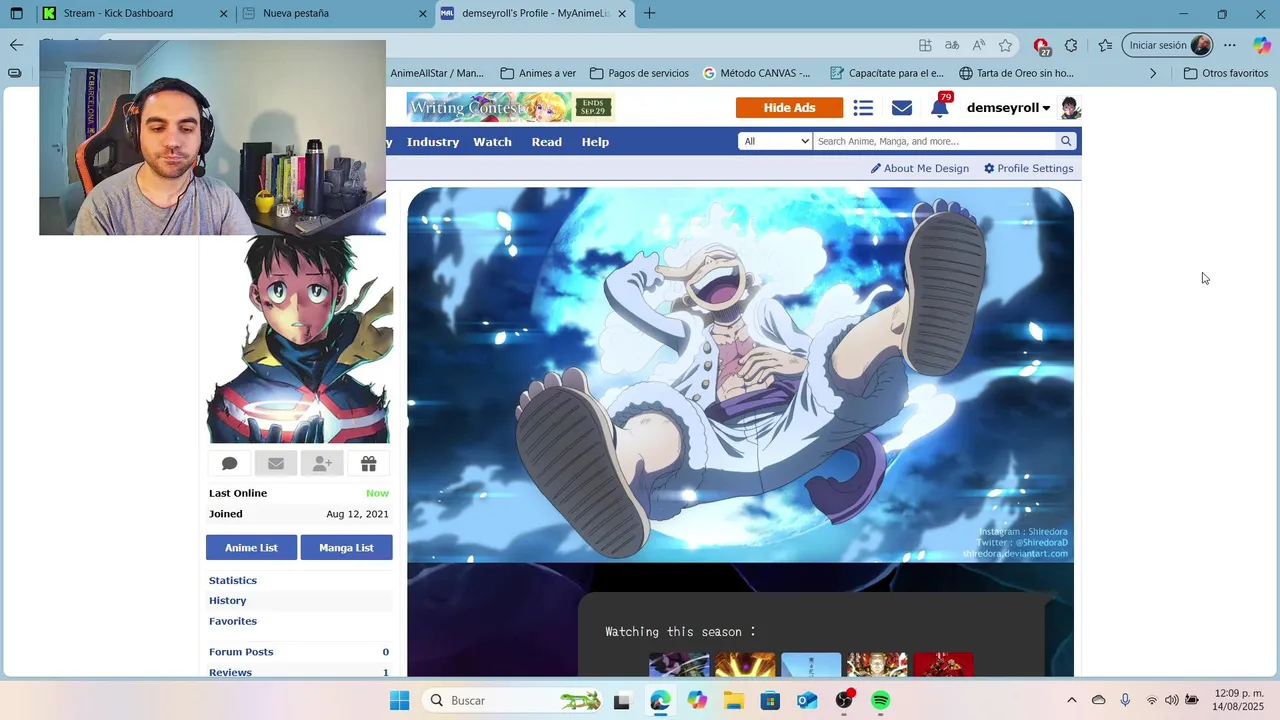The width and height of the screenshot is (1280, 720).
Task: Open the Read menu in the MAL navigation
Action: point(546,142)
